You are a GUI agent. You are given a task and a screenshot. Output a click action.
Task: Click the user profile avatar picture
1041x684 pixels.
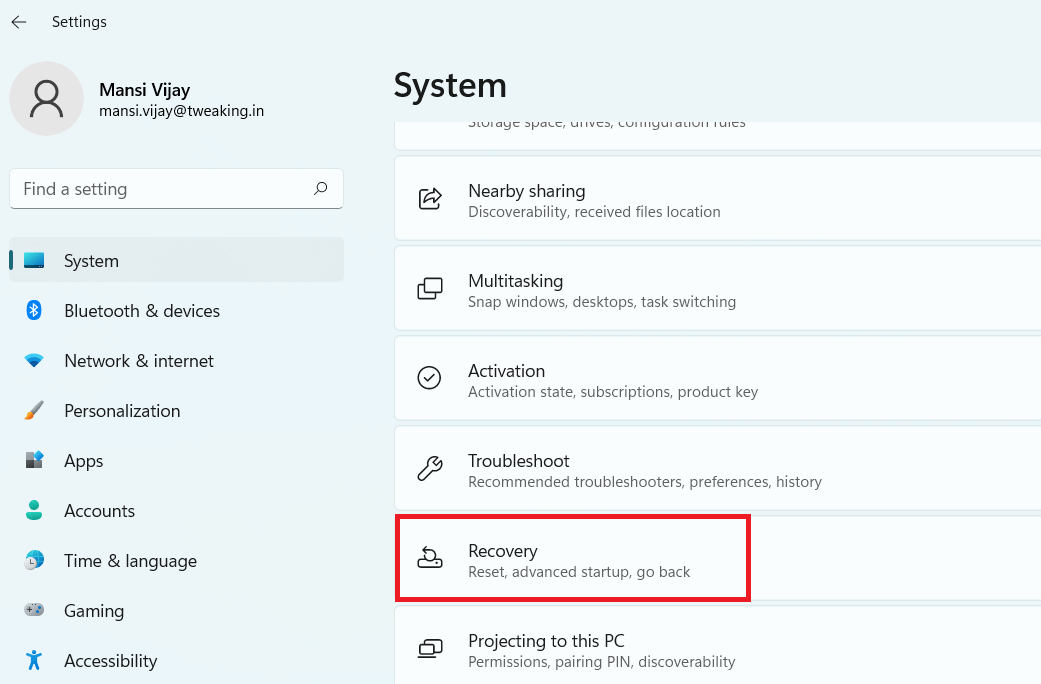tap(46, 98)
